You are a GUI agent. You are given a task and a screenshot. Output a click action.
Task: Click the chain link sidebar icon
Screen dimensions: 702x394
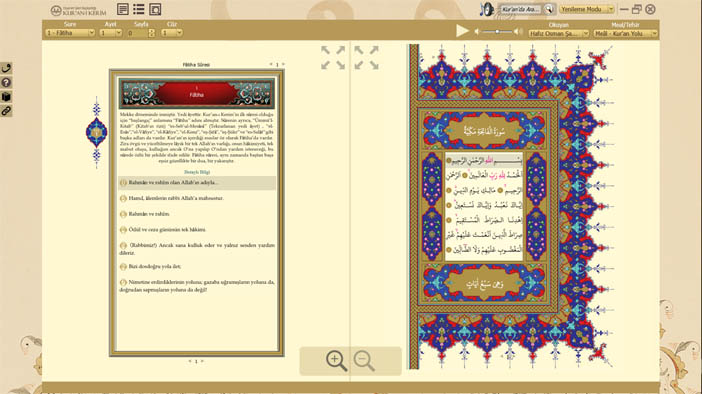click(6, 111)
